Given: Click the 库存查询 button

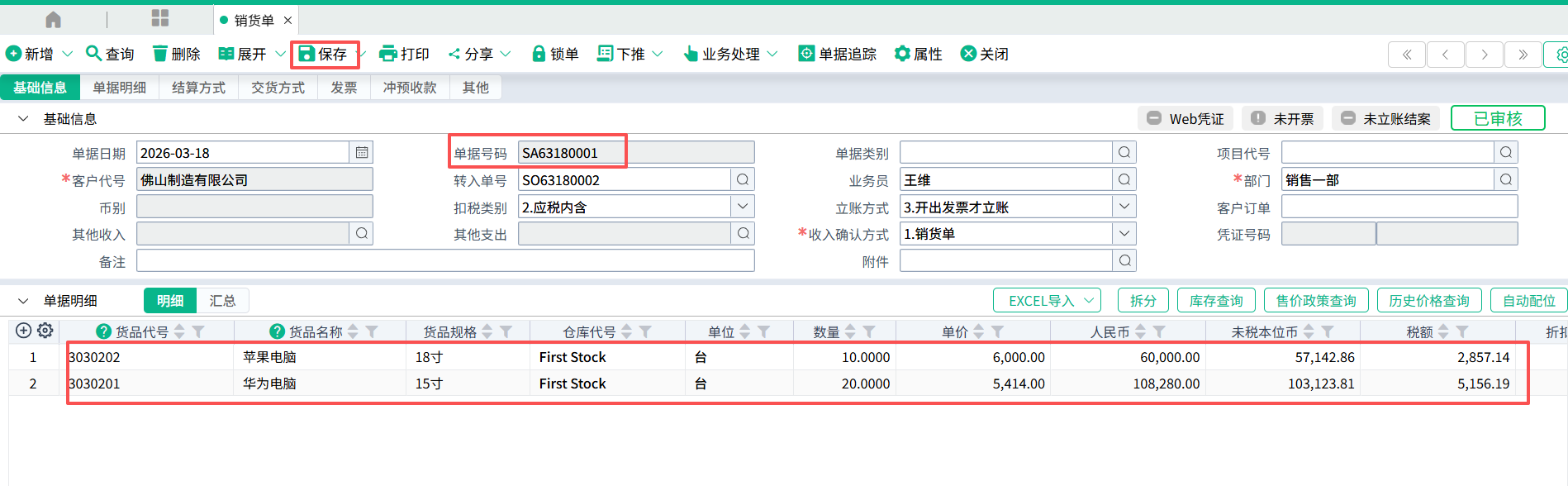Looking at the screenshot, I should [x=1215, y=301].
